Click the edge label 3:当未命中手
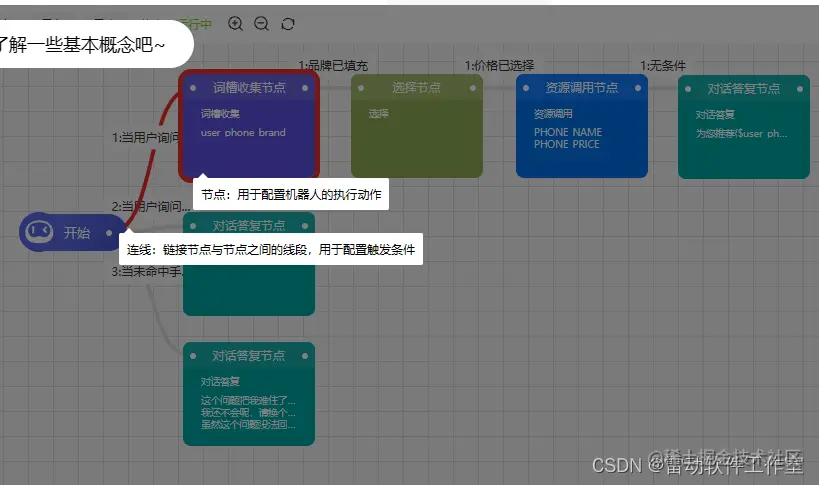 (147, 271)
